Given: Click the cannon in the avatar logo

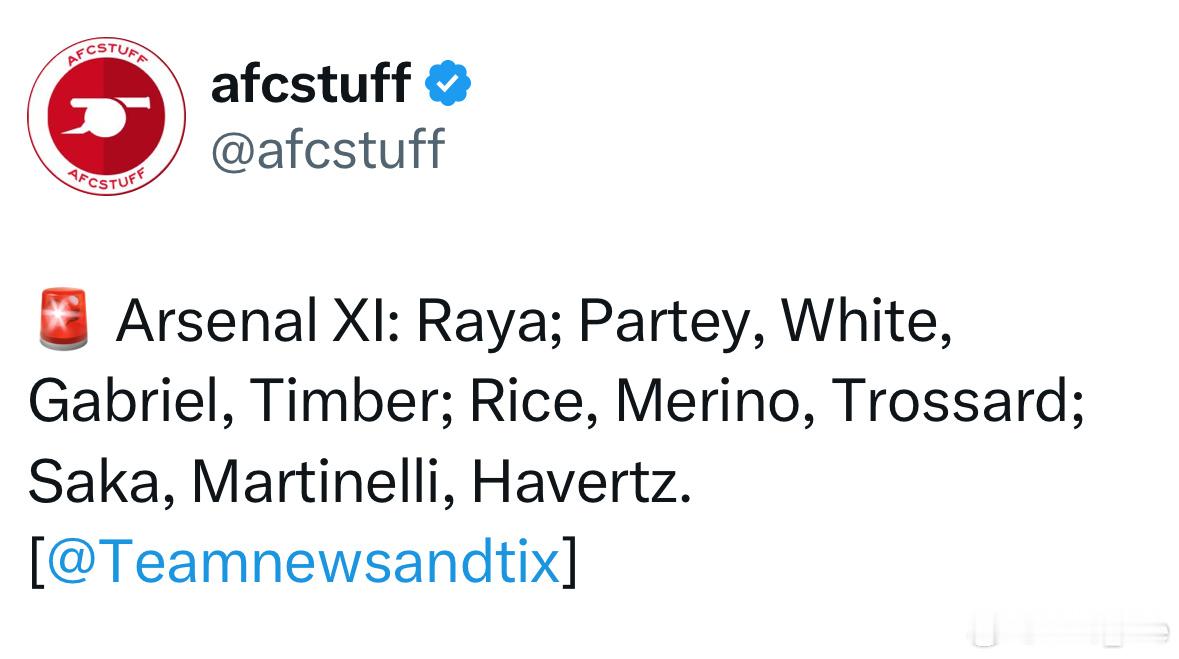Looking at the screenshot, I should click(x=105, y=114).
